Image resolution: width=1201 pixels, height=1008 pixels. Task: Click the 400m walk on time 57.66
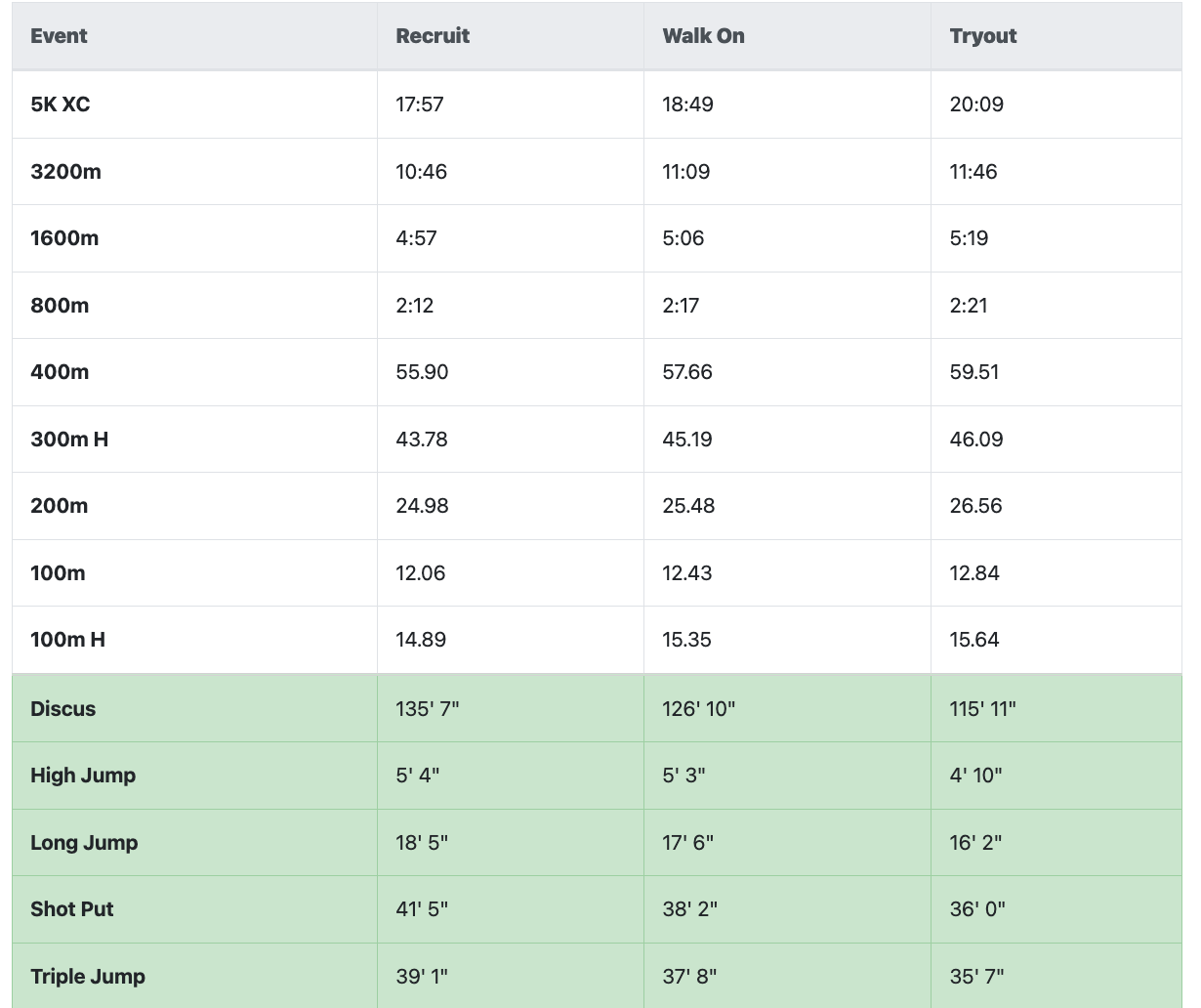pos(687,372)
